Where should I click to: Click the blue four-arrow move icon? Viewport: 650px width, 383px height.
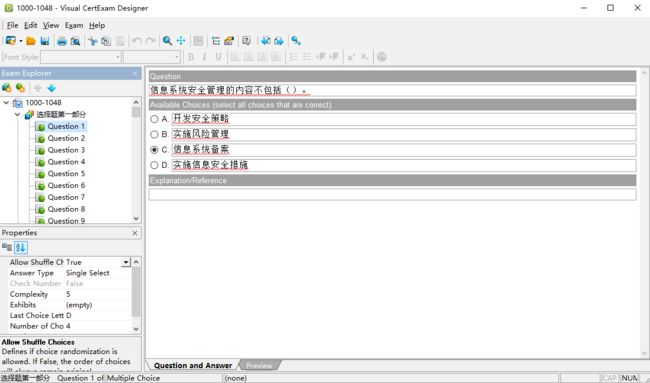pos(181,41)
